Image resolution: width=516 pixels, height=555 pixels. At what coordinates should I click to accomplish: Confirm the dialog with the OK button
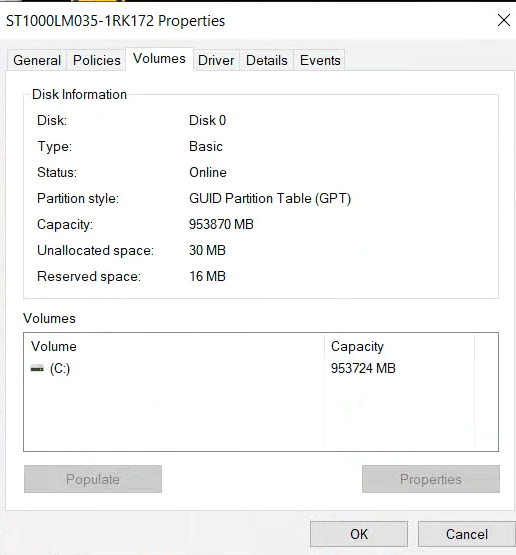(x=359, y=534)
